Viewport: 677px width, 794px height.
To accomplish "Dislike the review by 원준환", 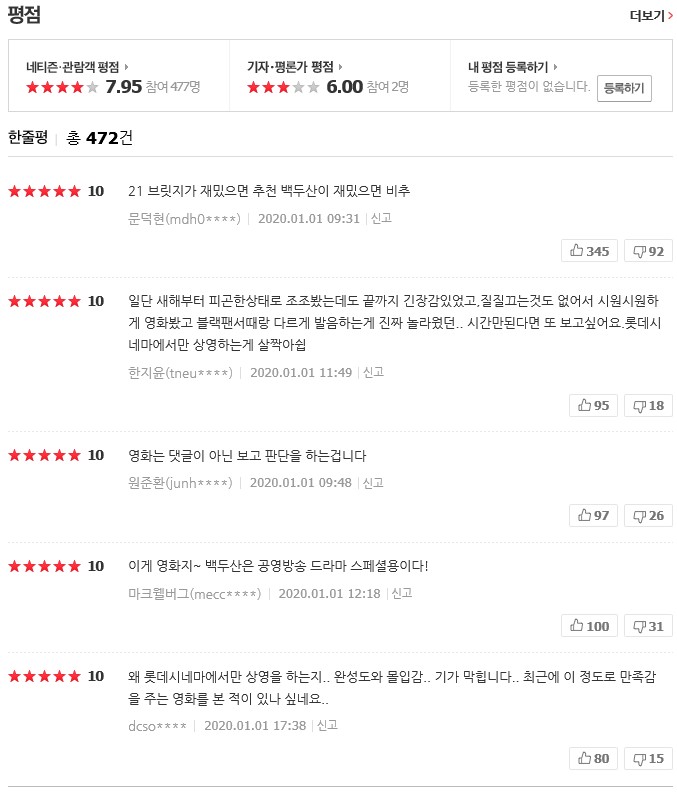I will point(648,515).
